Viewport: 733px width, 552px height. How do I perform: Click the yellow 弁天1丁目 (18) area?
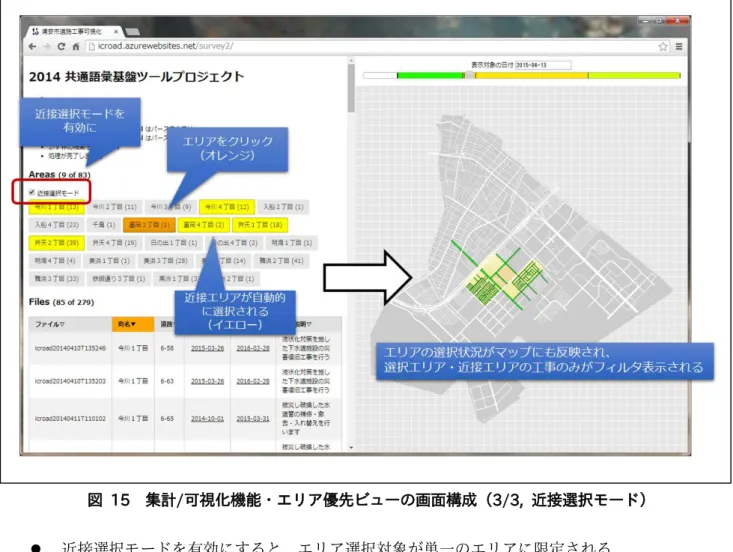(260, 225)
